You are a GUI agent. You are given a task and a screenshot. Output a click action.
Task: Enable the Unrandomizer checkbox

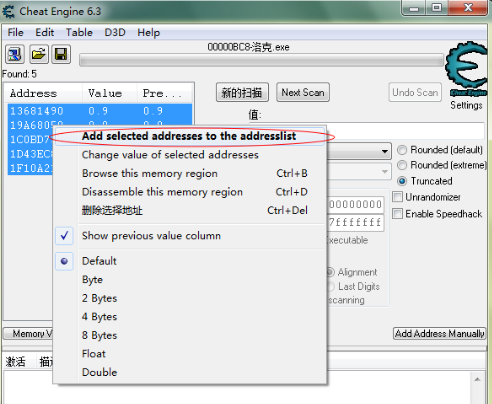tap(397, 197)
